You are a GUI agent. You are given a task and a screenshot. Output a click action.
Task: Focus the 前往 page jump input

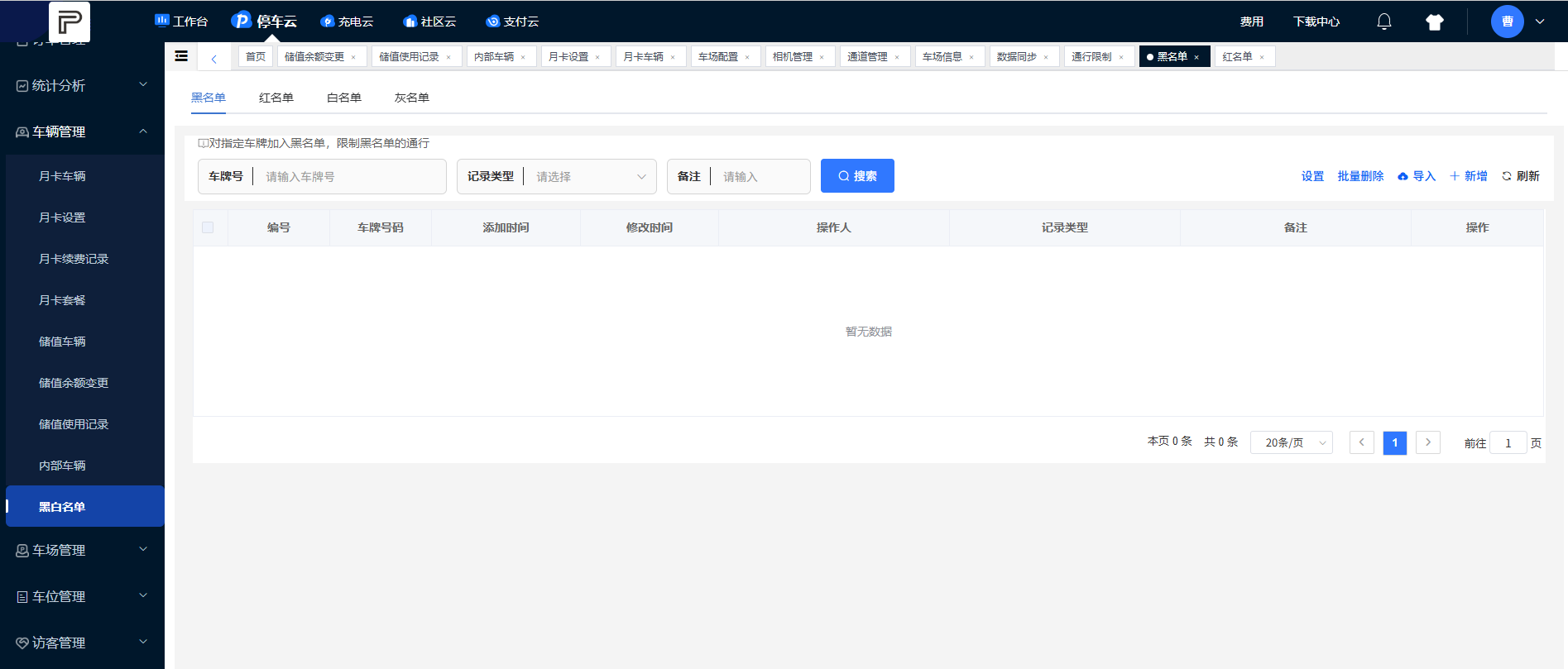point(1508,442)
